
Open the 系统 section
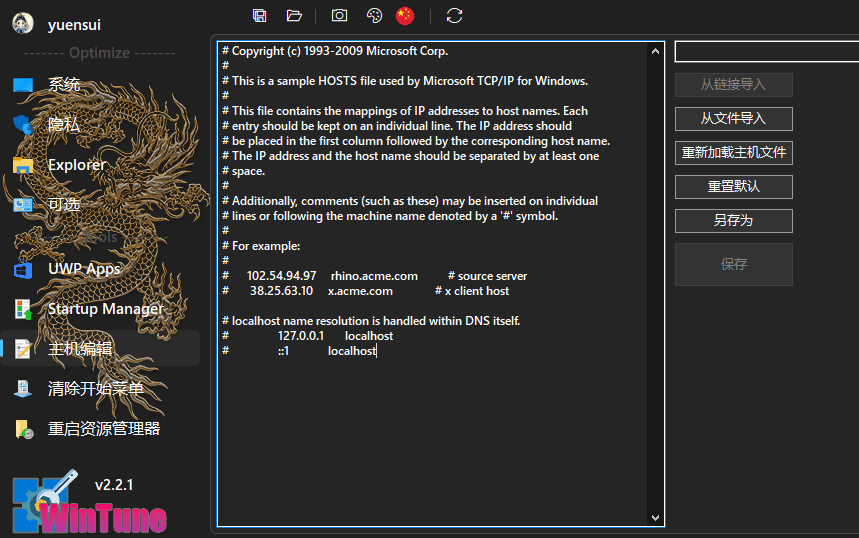pyautogui.click(x=64, y=85)
